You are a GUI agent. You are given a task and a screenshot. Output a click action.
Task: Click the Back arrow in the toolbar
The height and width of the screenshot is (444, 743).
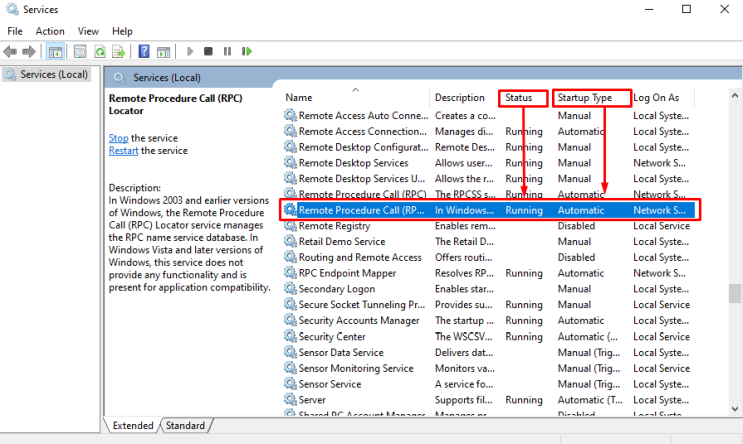point(11,51)
